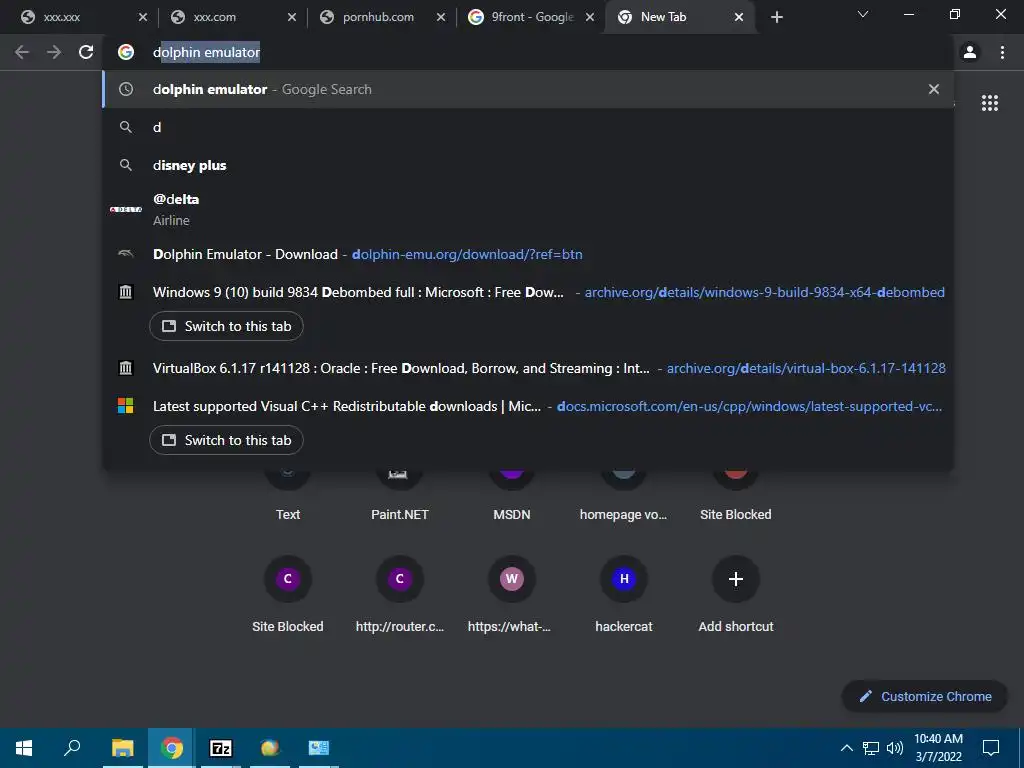Open 7-Zip from the taskbar
This screenshot has height=768, width=1024.
point(221,748)
